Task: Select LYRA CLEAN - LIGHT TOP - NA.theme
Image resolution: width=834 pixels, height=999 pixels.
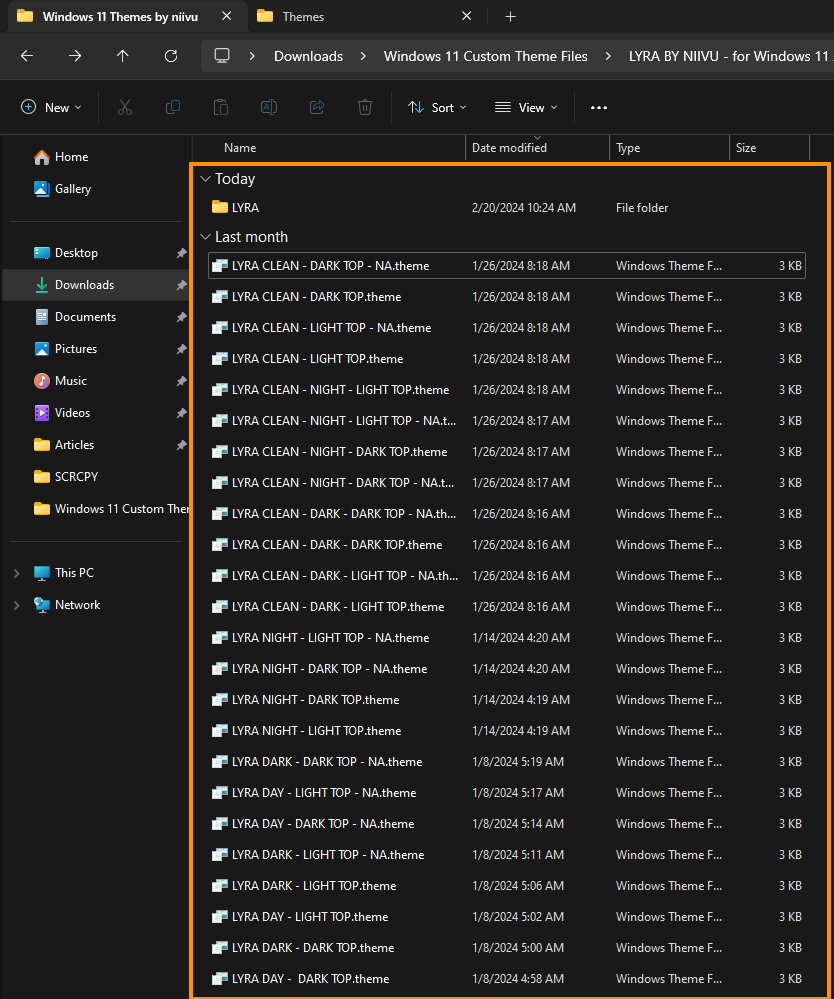Action: 507,327
